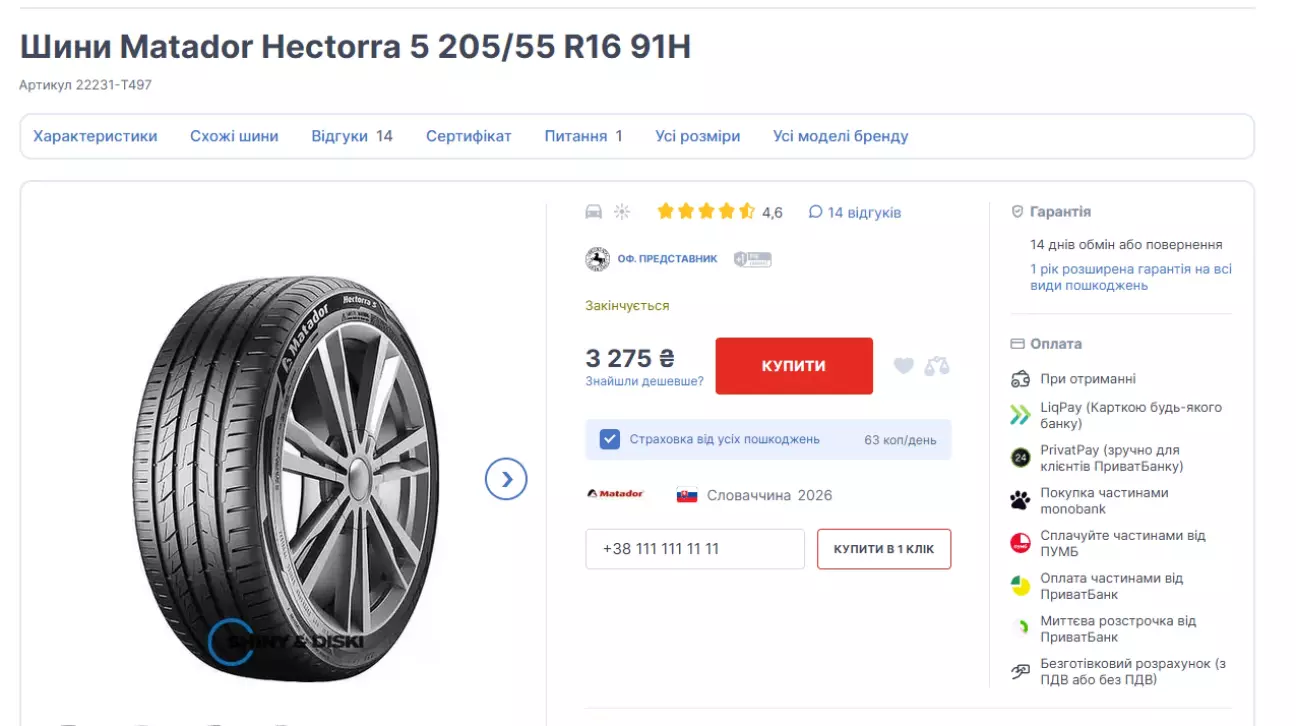Screen dimensions: 1296x726
Task: Click the Slovakia flag icon
Action: [687, 495]
